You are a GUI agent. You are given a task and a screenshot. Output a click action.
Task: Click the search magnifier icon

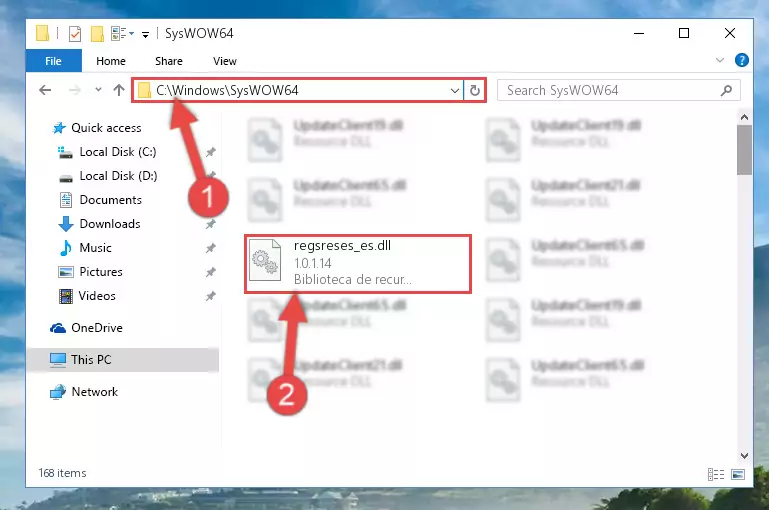pyautogui.click(x=726, y=90)
